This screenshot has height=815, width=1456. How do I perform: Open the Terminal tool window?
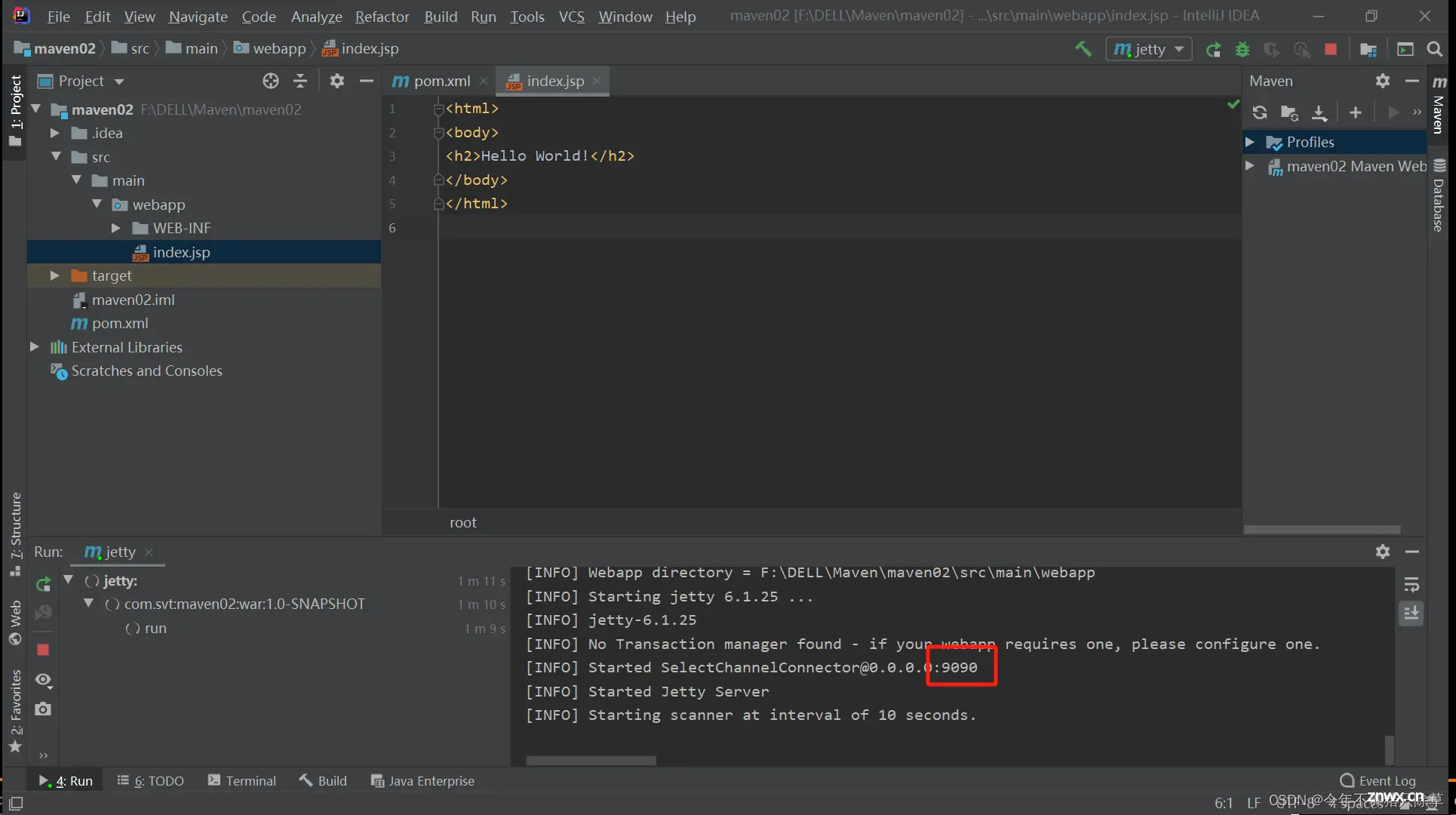(242, 781)
